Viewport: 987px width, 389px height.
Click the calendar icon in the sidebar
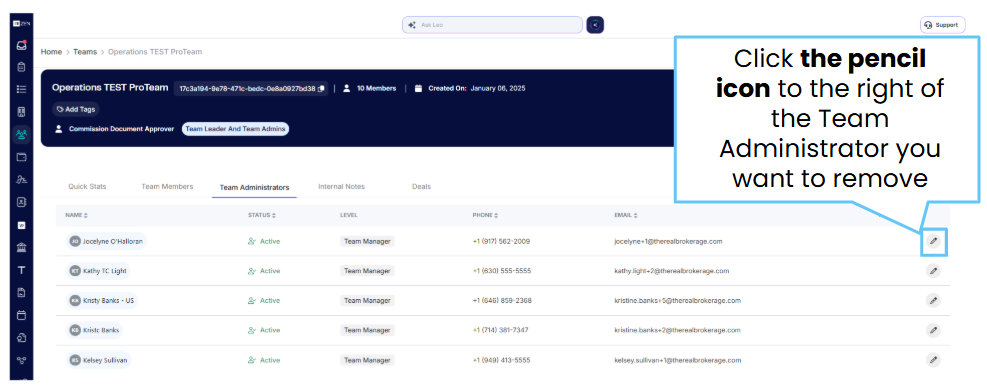pos(21,315)
